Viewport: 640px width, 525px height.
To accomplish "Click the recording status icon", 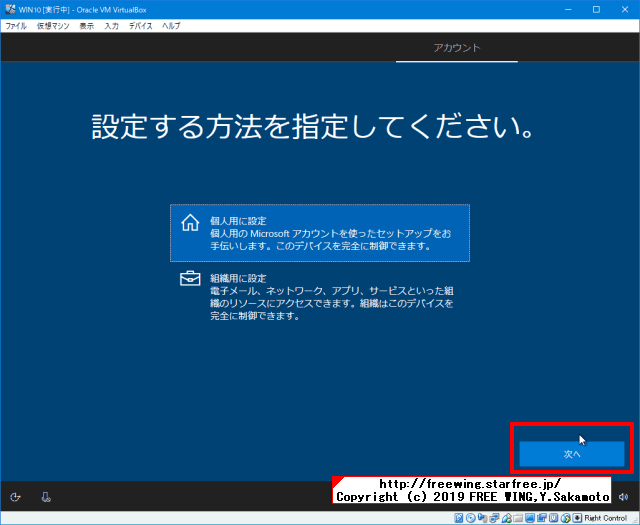I will [542, 518].
